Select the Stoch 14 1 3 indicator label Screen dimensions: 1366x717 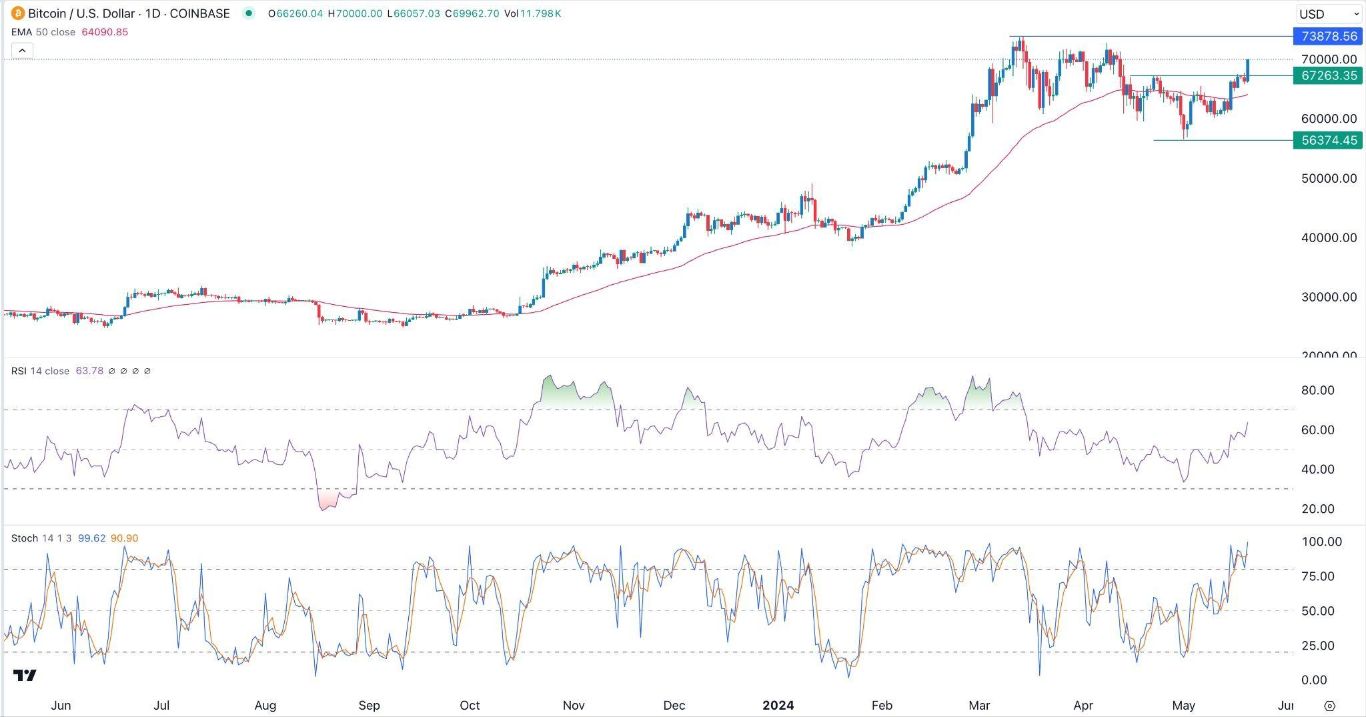pos(39,538)
